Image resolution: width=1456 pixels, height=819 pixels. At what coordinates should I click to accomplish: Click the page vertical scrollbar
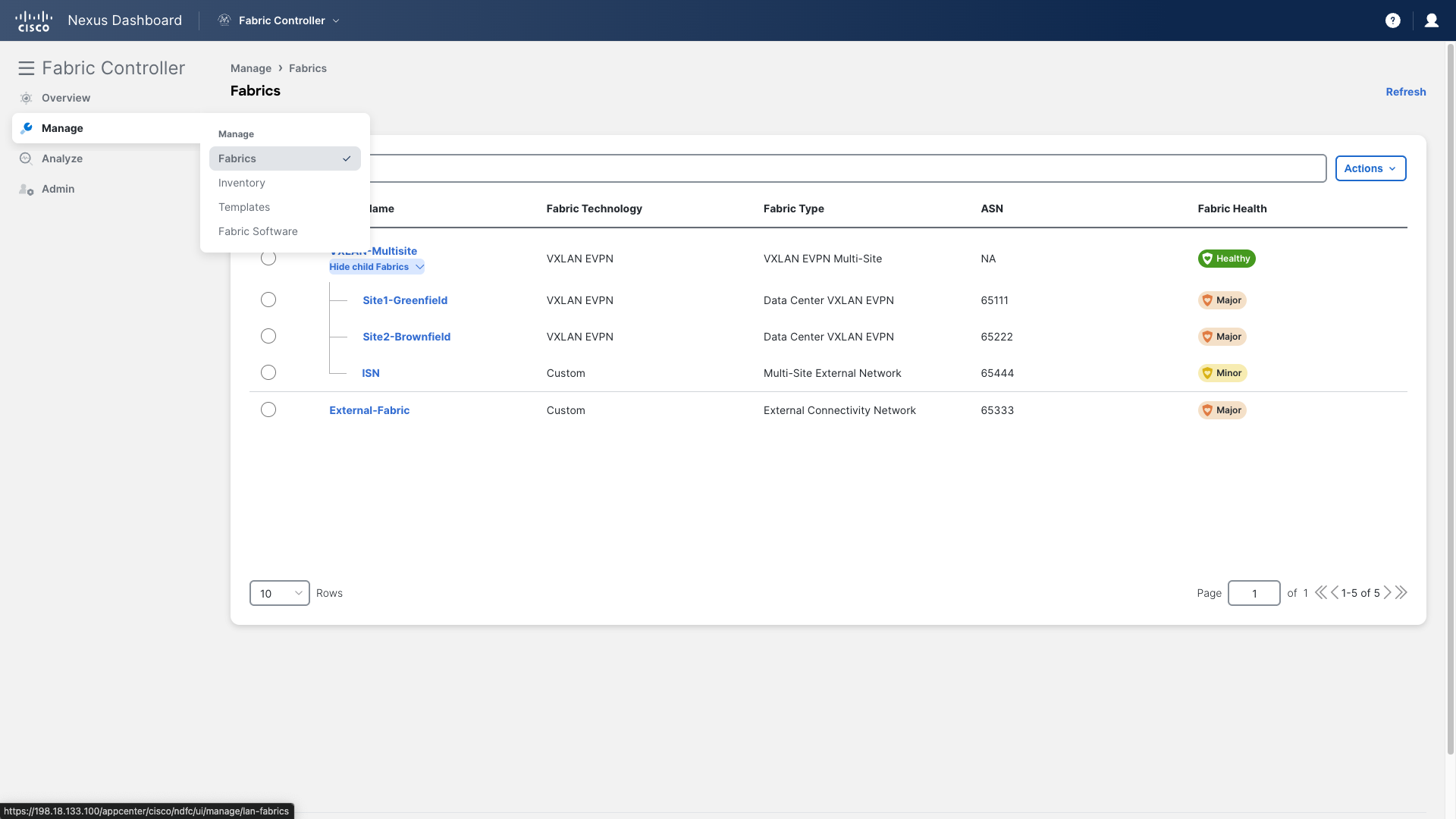(x=1451, y=398)
